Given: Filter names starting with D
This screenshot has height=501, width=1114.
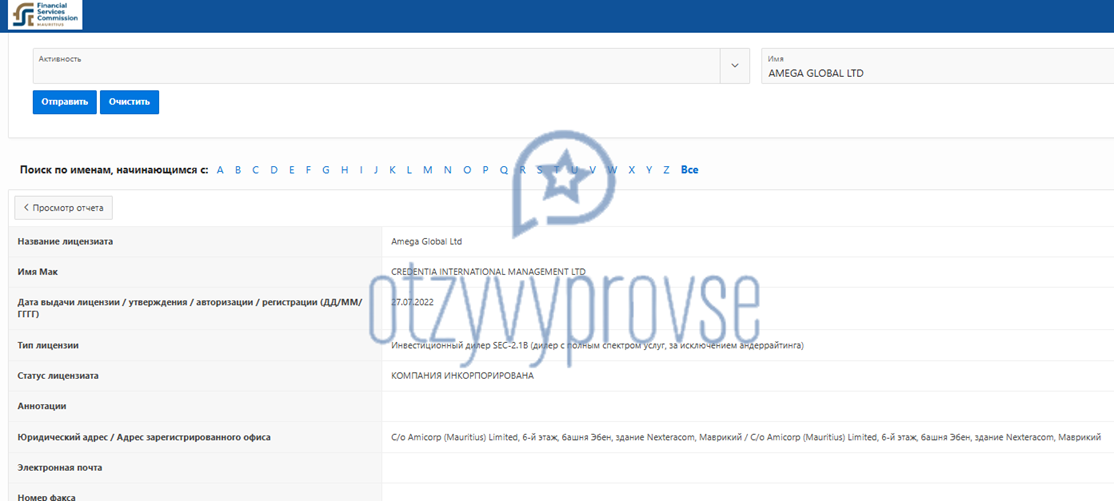Looking at the screenshot, I should tap(274, 170).
